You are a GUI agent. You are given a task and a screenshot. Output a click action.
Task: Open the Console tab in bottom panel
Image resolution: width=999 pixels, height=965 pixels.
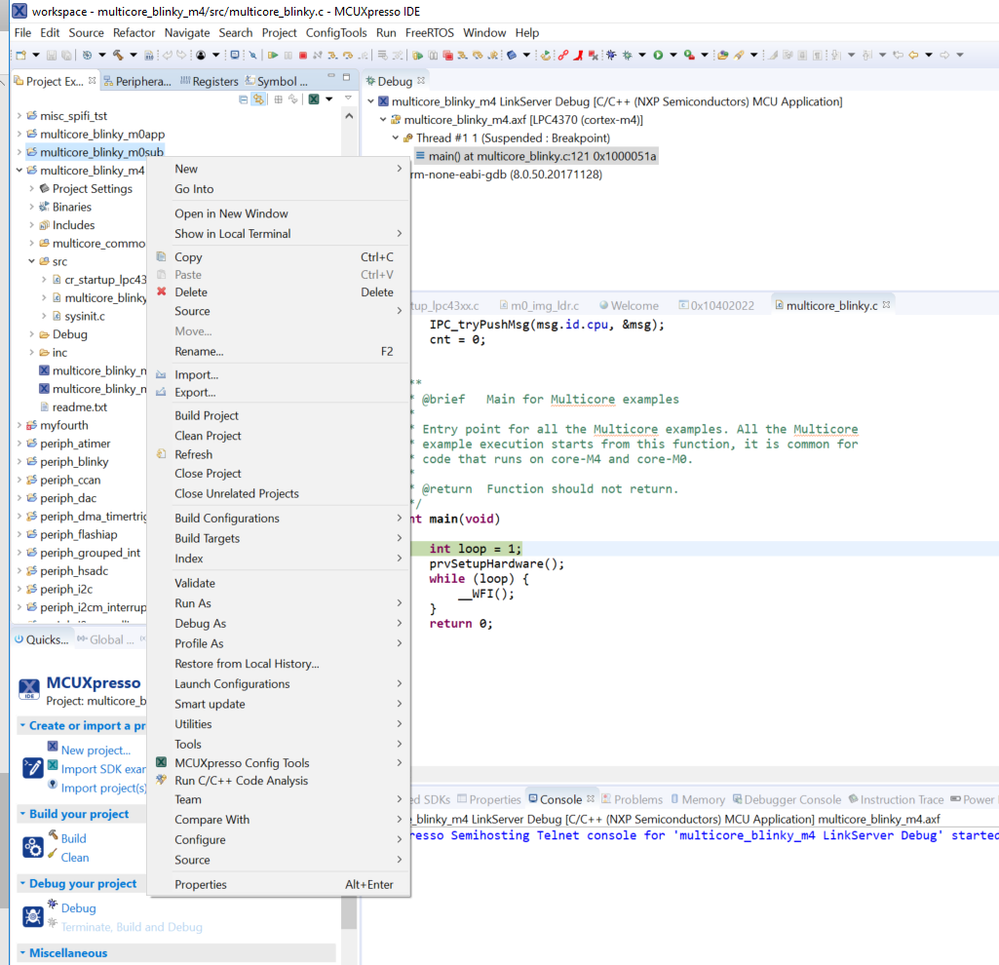pyautogui.click(x=560, y=799)
